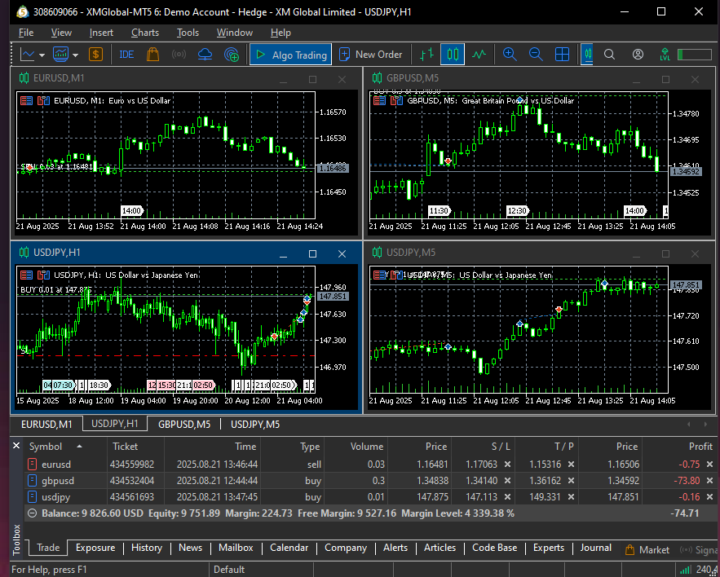
Task: Switch to the GBPUSD,M5 chart tab
Action: (184, 424)
